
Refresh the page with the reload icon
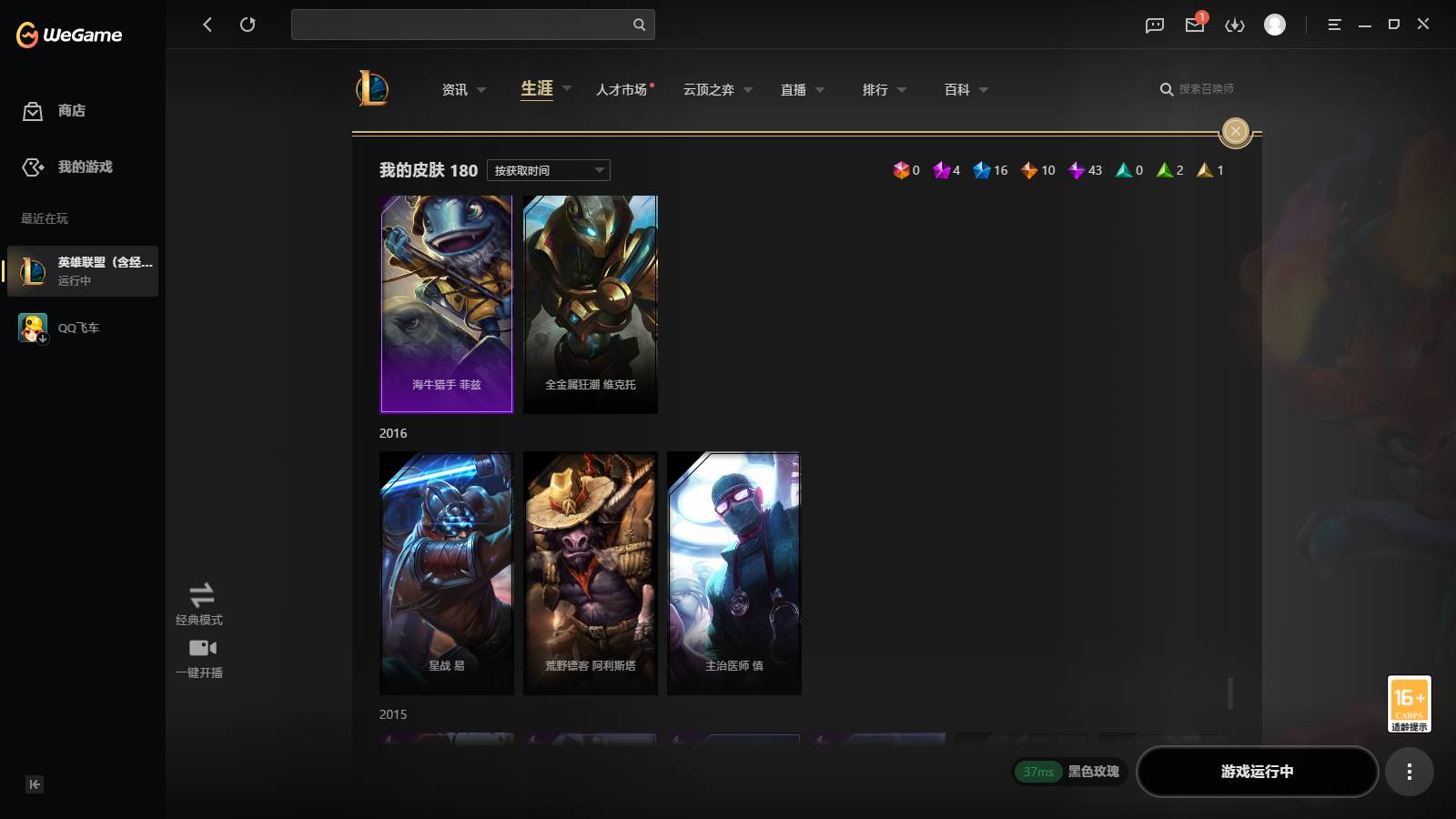point(248,25)
